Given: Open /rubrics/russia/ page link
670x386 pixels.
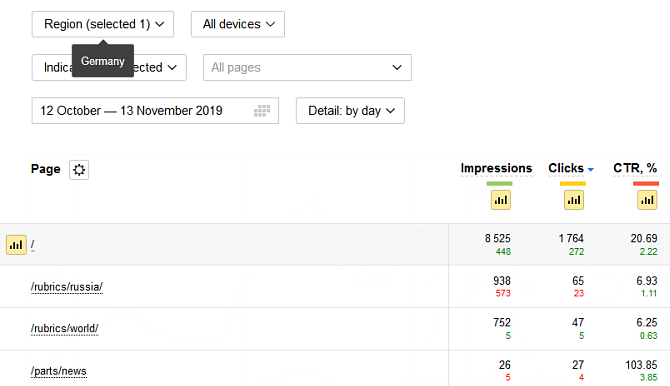Looking at the screenshot, I should click(67, 287).
